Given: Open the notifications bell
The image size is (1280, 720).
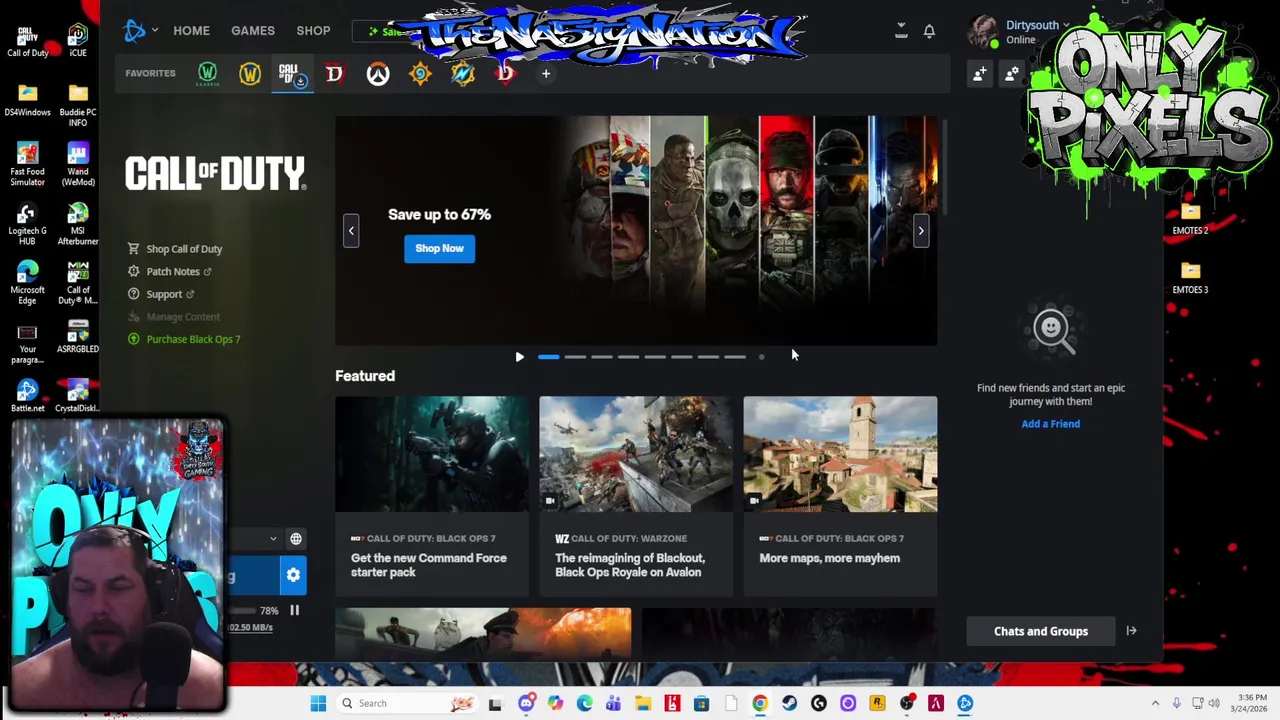Looking at the screenshot, I should pos(929,31).
